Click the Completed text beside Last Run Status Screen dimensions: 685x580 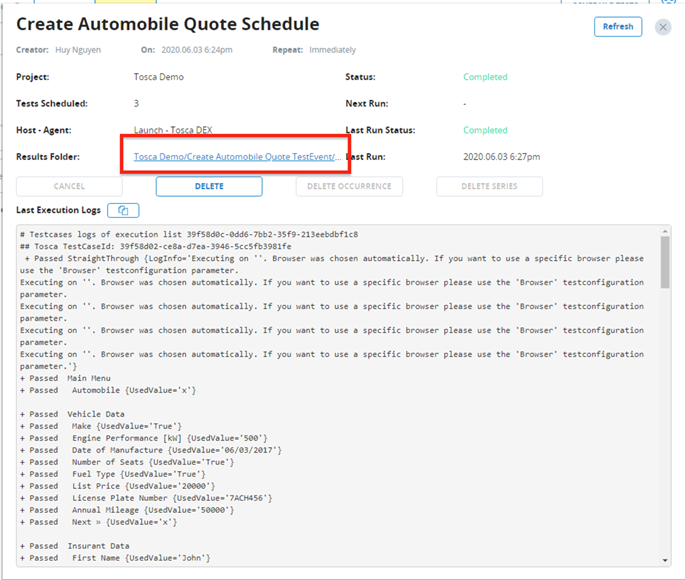(485, 130)
